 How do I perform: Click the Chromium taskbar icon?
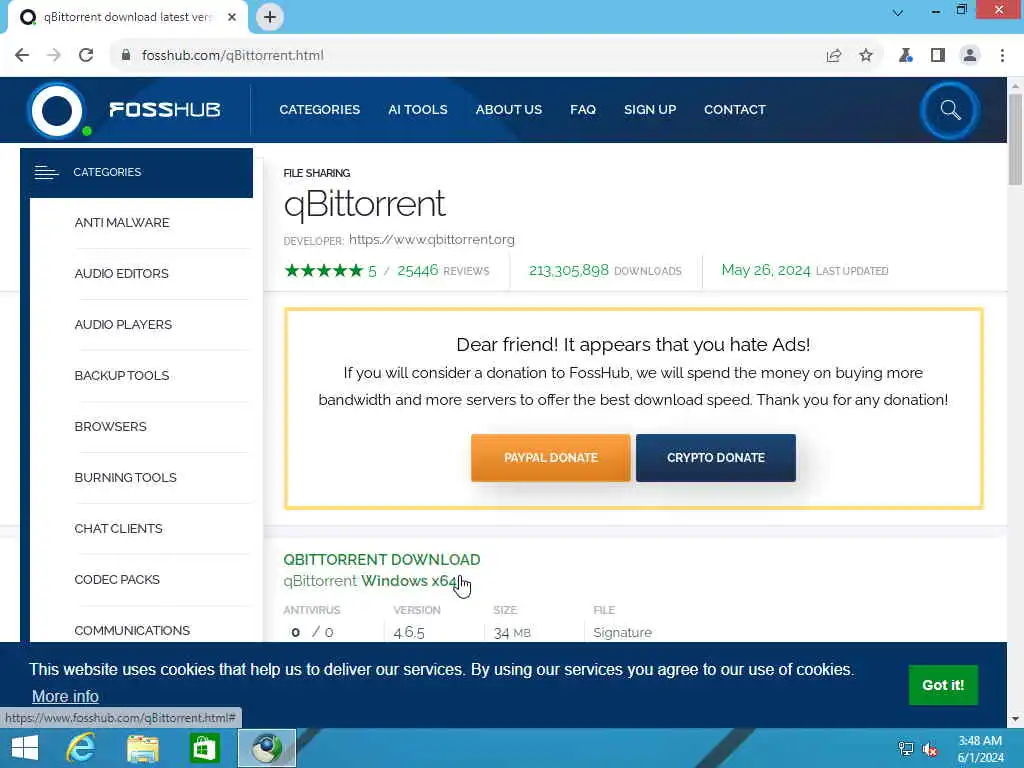coord(266,748)
